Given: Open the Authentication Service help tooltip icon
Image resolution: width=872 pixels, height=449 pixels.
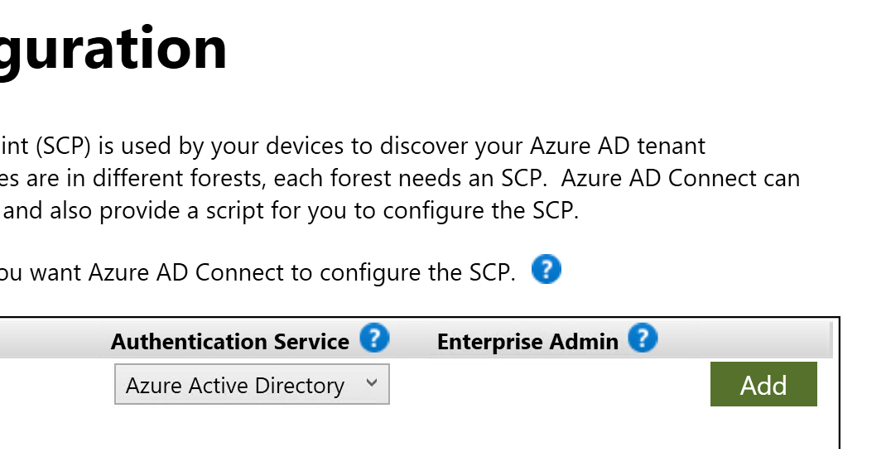Looking at the screenshot, I should coord(374,339).
